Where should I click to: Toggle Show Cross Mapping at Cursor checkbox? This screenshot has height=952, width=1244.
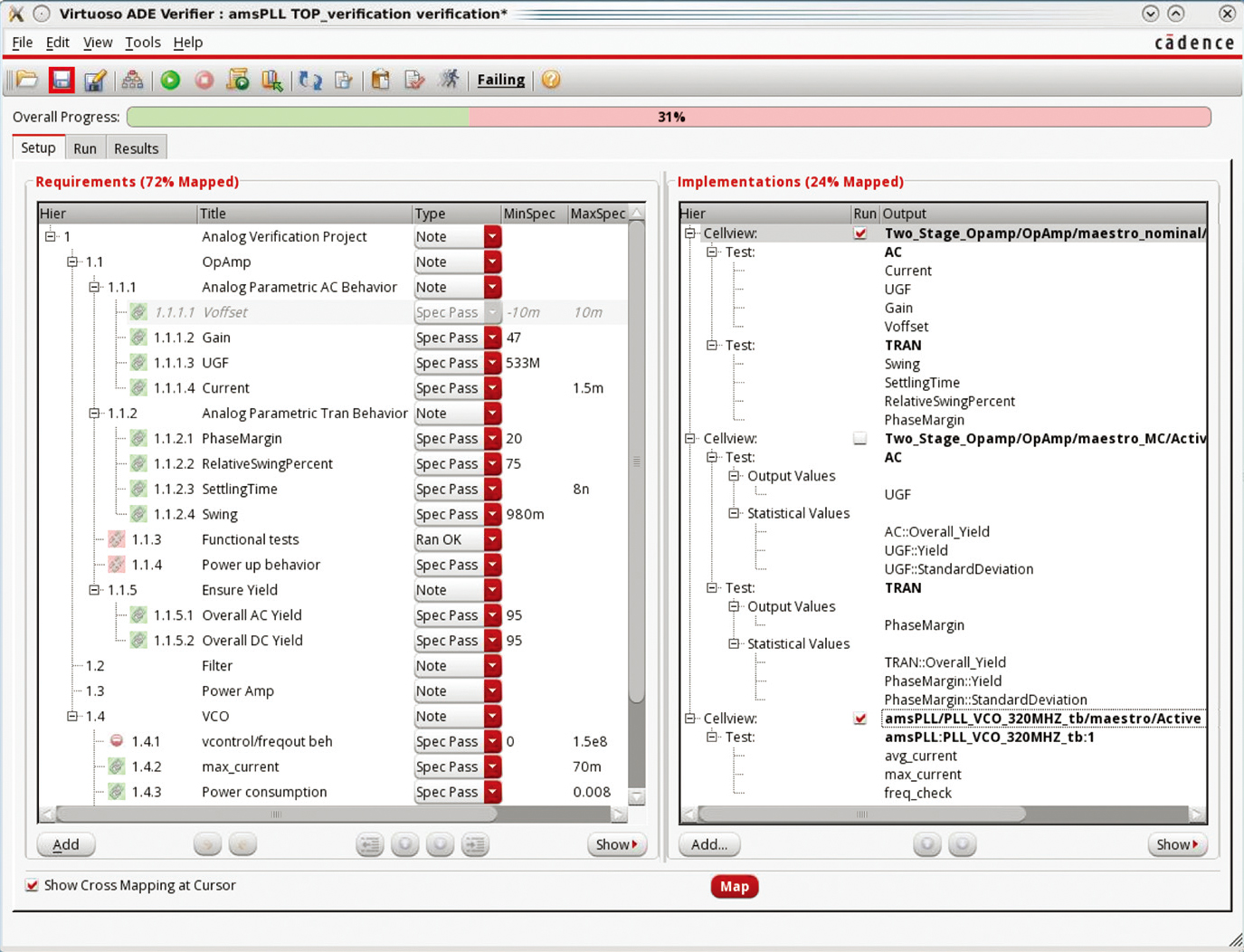[33, 885]
